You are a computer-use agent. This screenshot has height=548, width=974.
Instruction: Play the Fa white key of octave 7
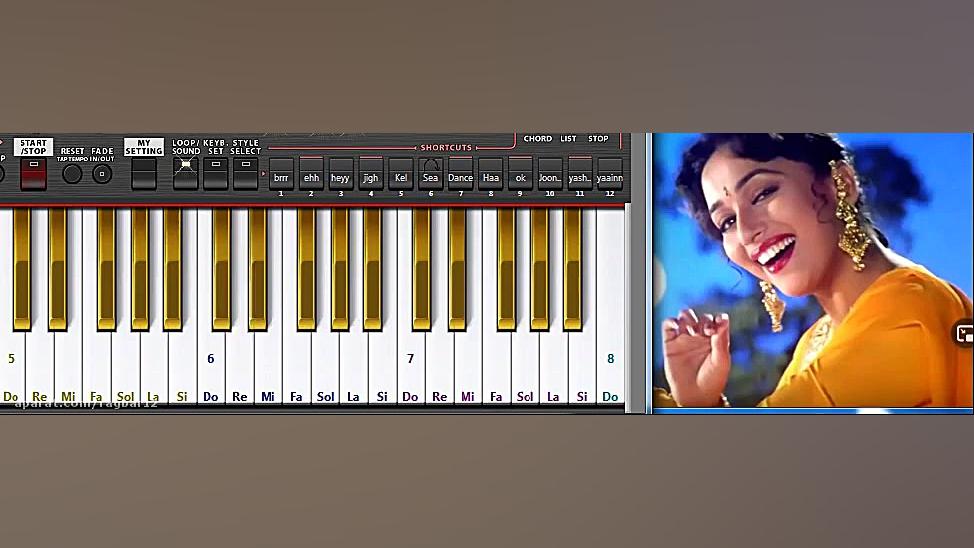point(496,370)
